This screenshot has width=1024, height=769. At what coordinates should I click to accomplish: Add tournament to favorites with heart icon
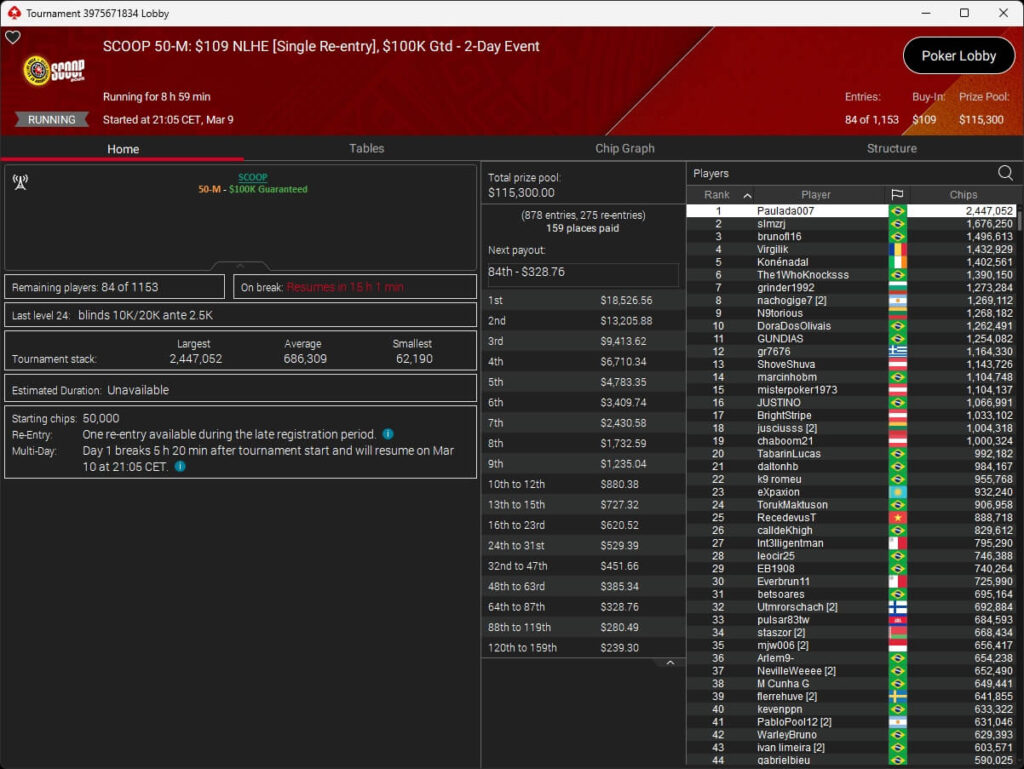(x=13, y=37)
